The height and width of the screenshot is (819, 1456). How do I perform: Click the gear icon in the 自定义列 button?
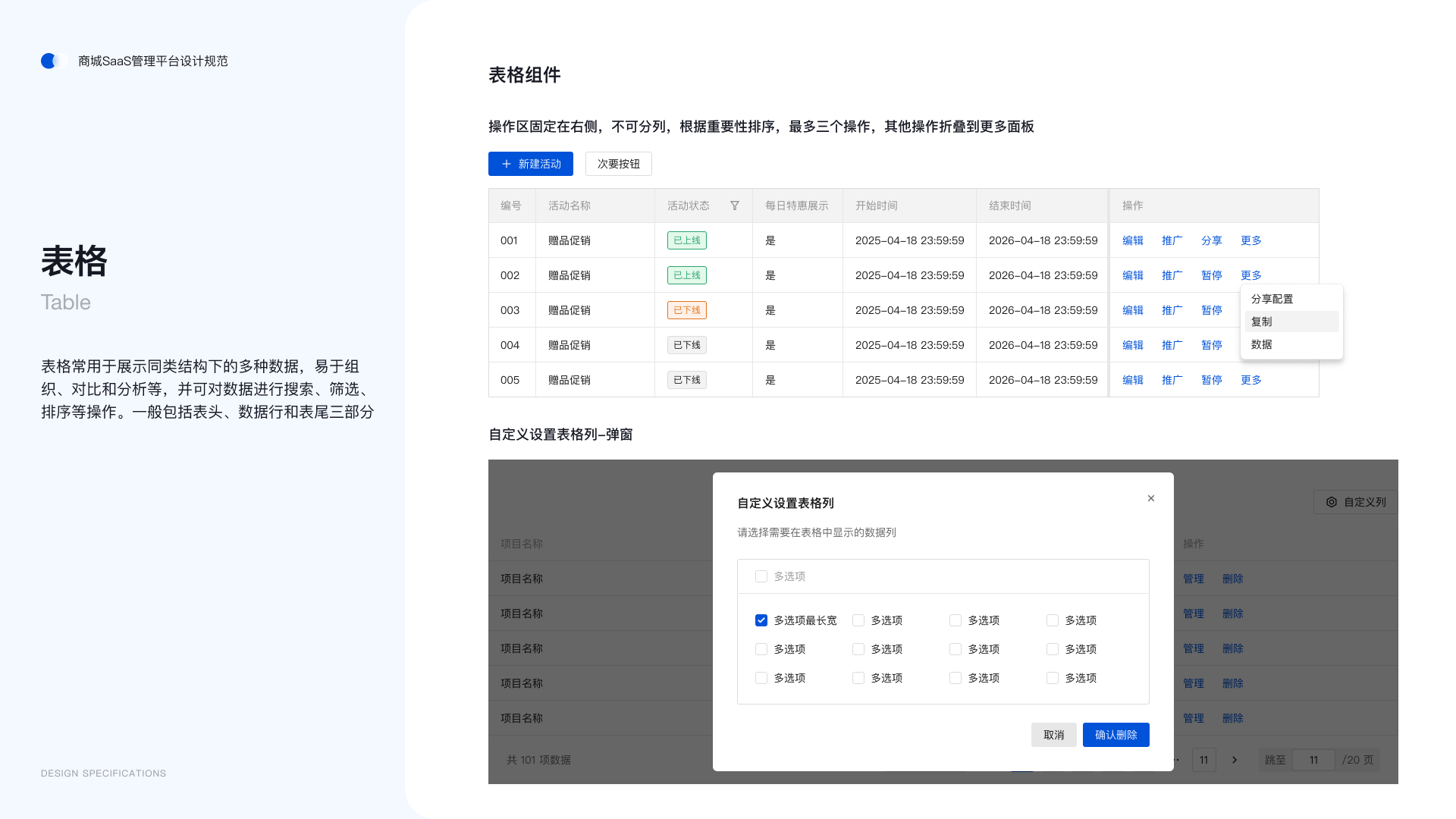(x=1332, y=502)
